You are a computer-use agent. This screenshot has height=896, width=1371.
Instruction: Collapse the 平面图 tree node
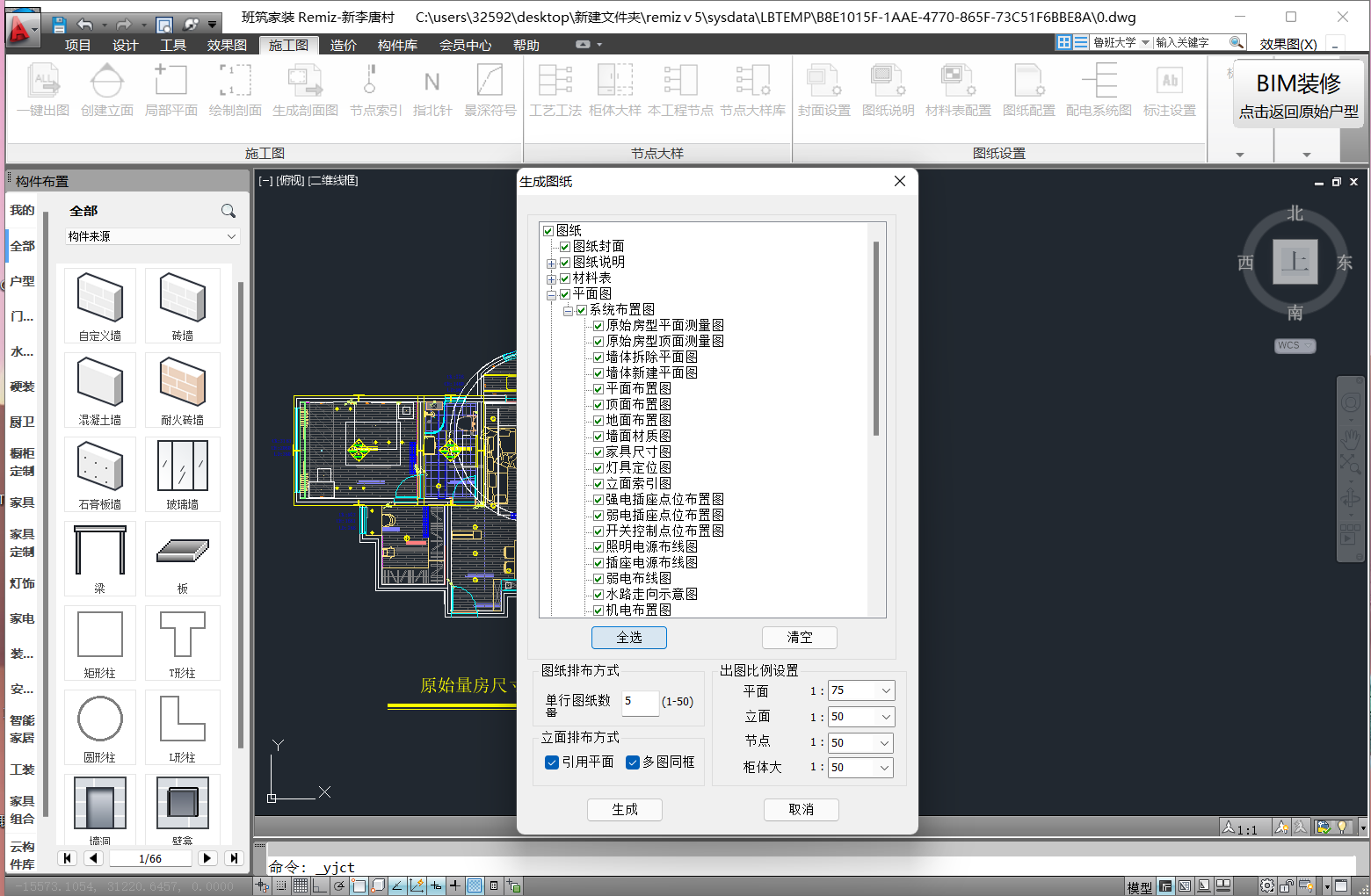551,295
